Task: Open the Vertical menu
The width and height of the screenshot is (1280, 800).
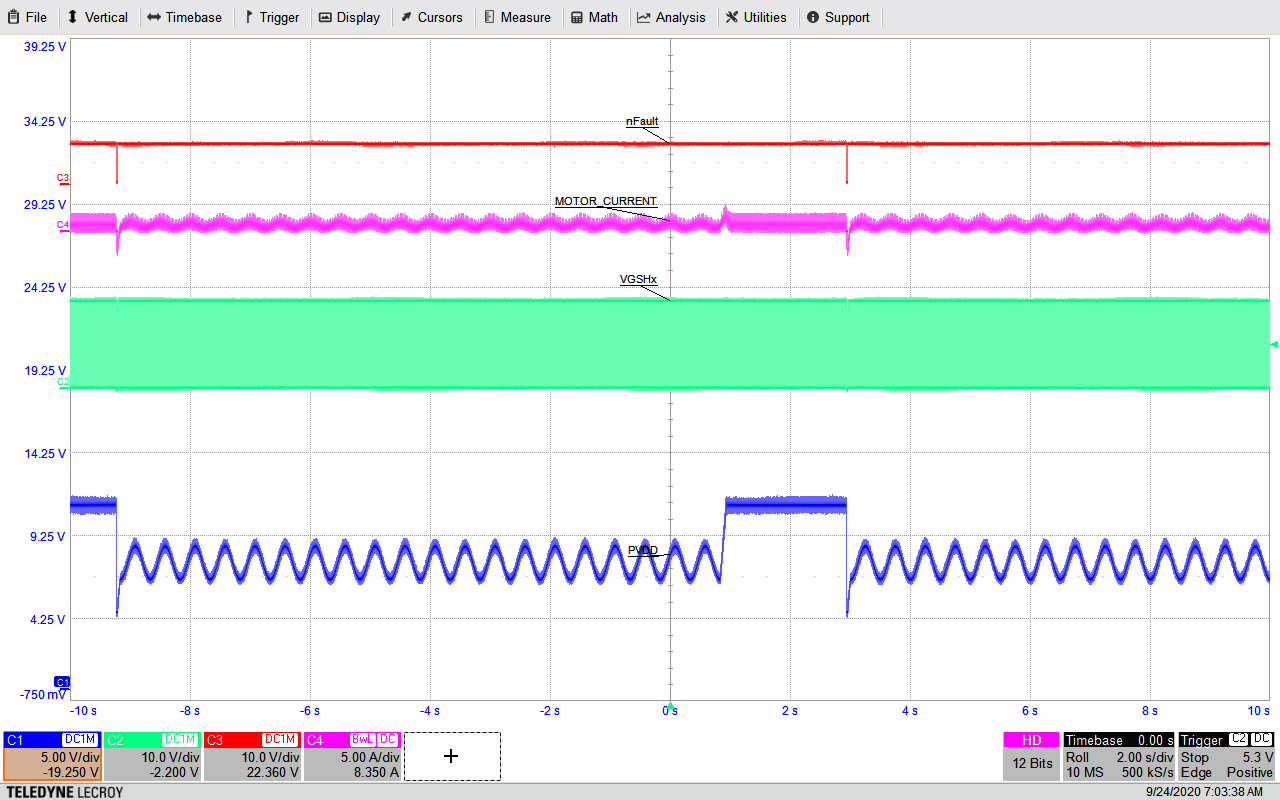Action: [98, 16]
